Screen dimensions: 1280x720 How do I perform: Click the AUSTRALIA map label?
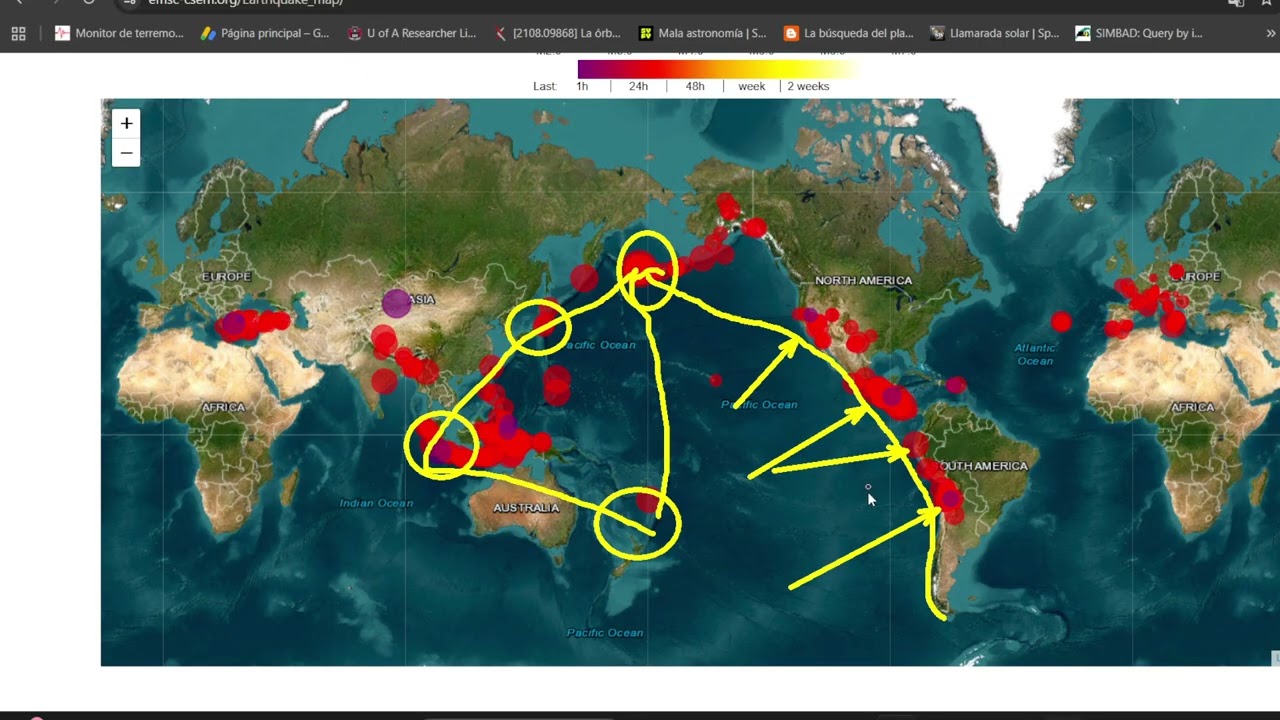pyautogui.click(x=526, y=508)
